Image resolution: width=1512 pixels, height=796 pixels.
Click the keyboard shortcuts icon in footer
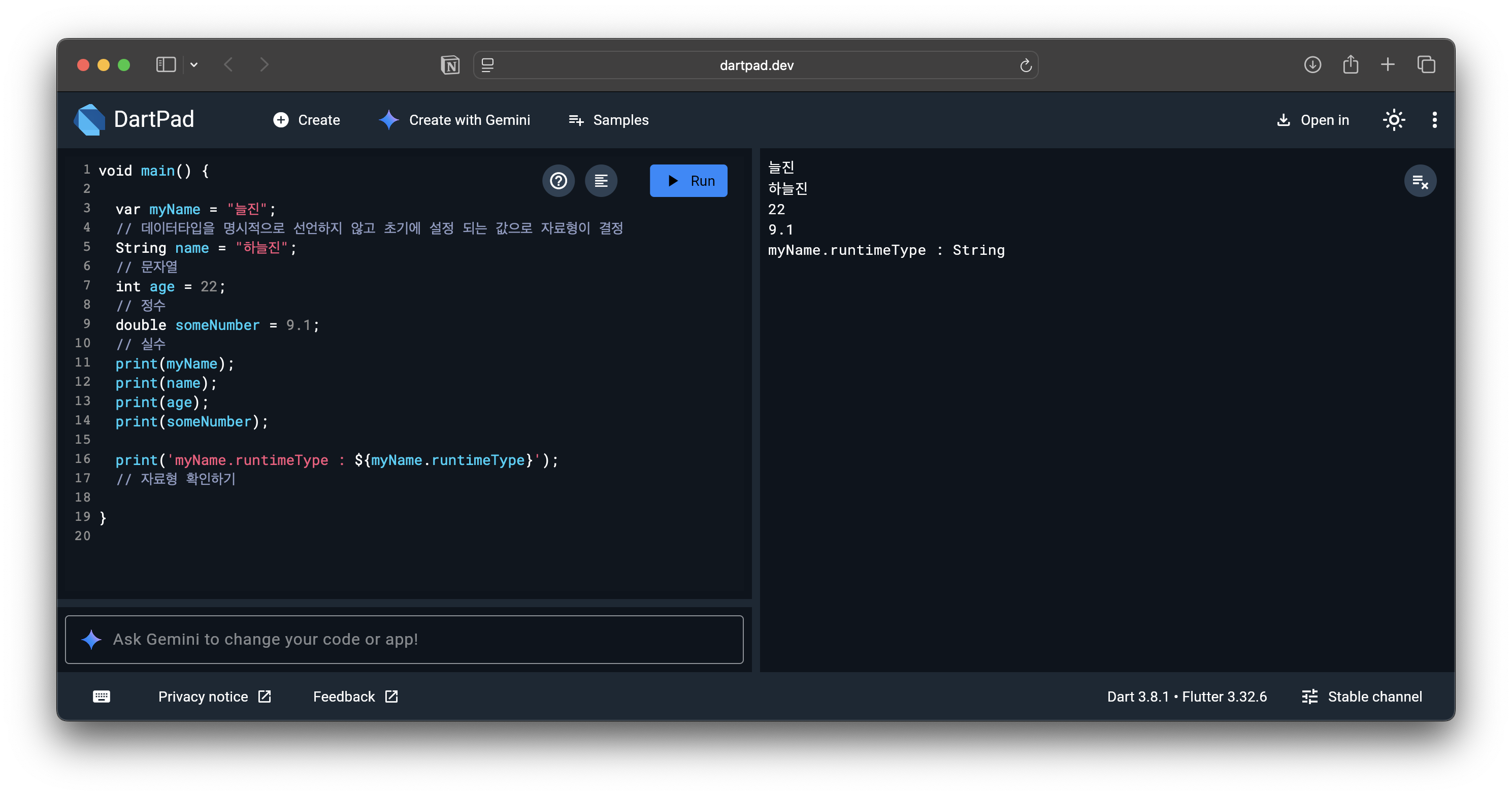(101, 696)
